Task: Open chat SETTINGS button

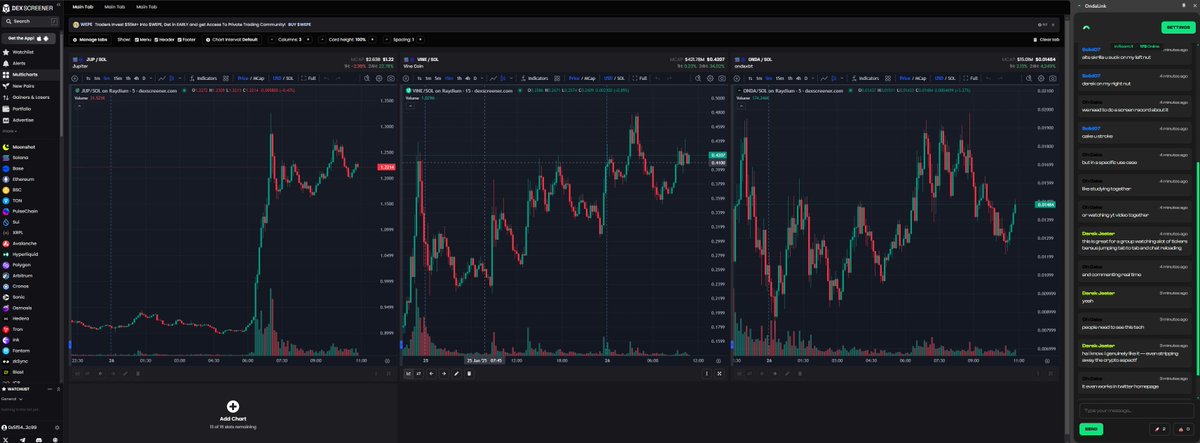Action: coord(1176,27)
